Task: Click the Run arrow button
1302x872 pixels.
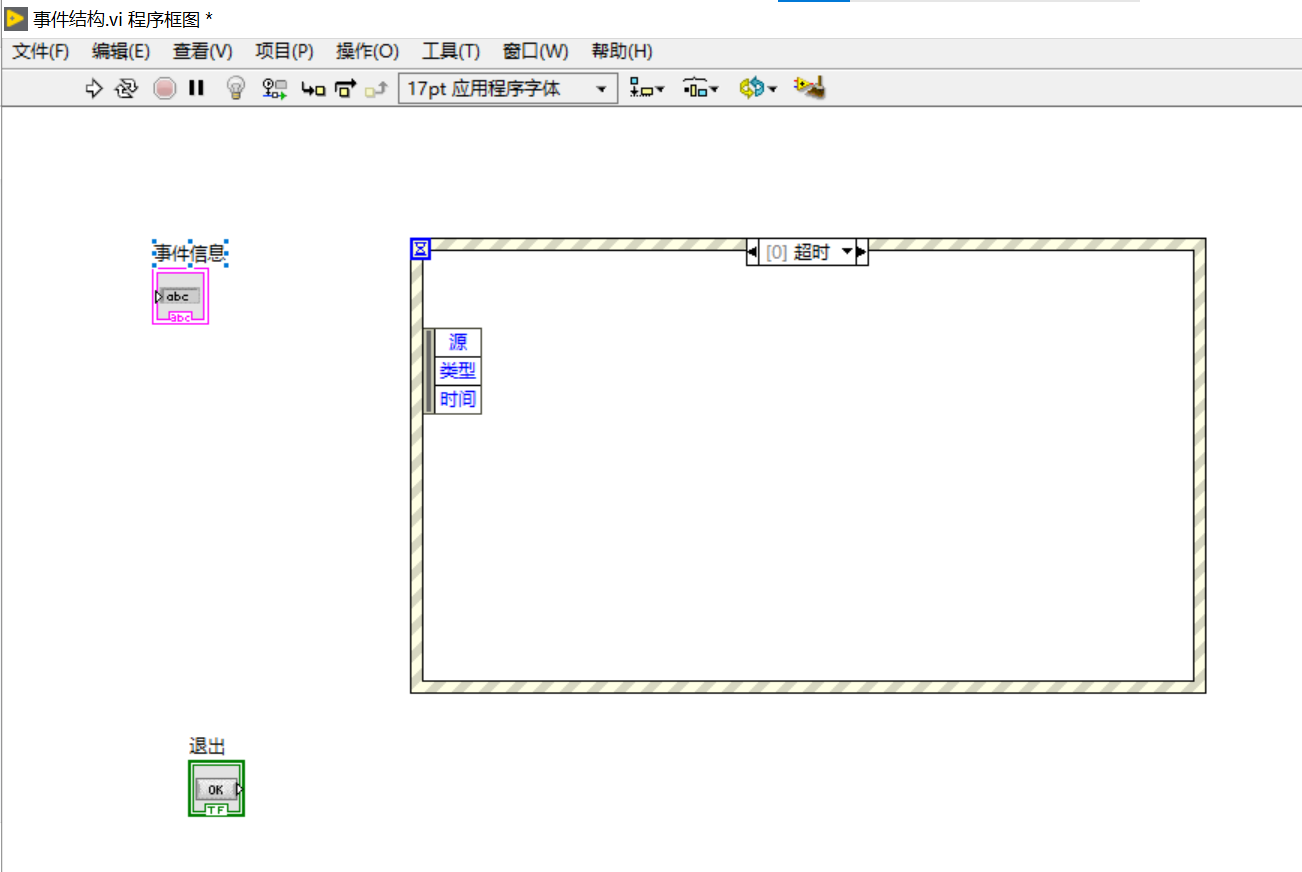Action: point(94,88)
